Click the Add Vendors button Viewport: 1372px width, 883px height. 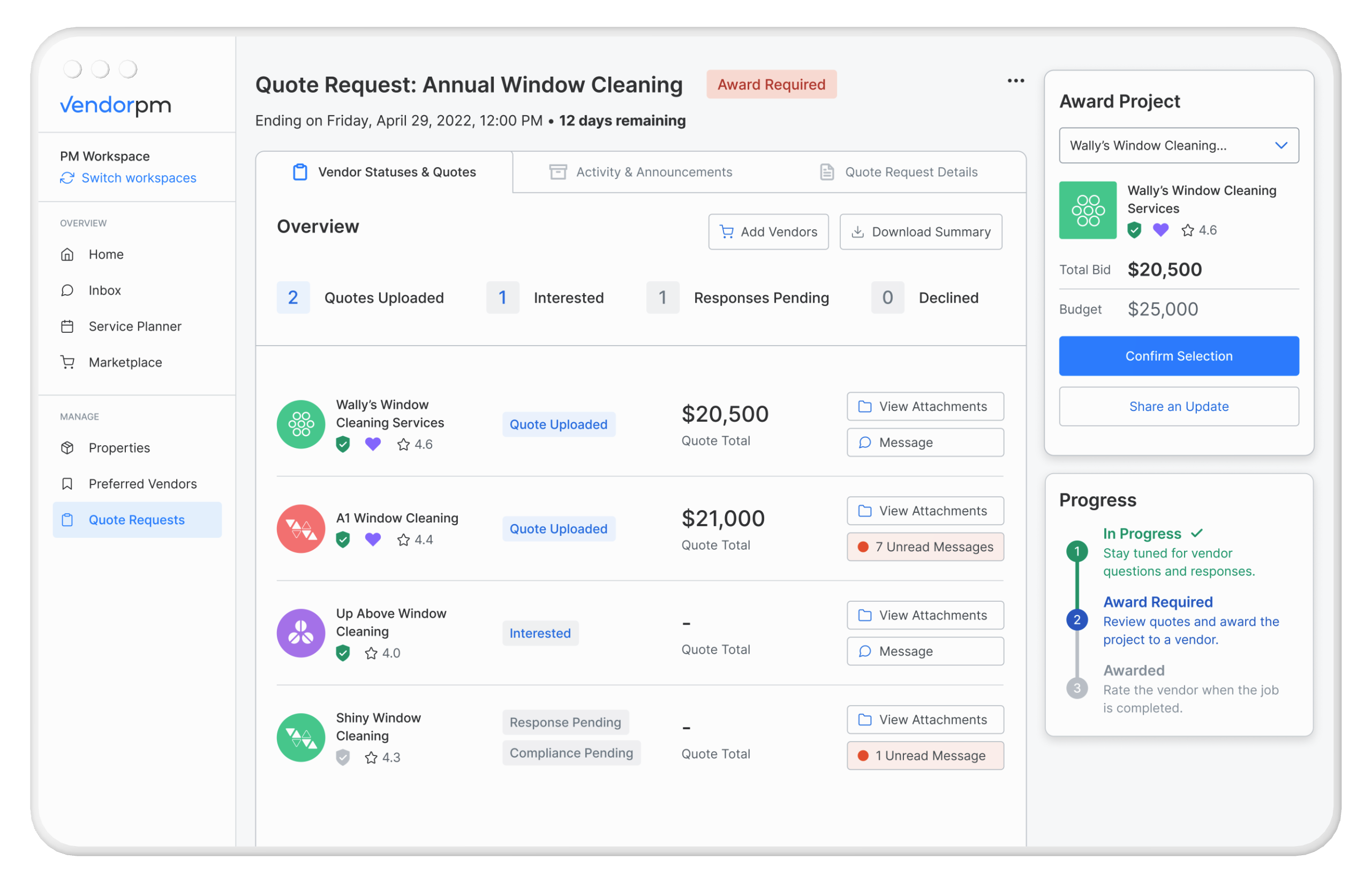pyautogui.click(x=768, y=231)
